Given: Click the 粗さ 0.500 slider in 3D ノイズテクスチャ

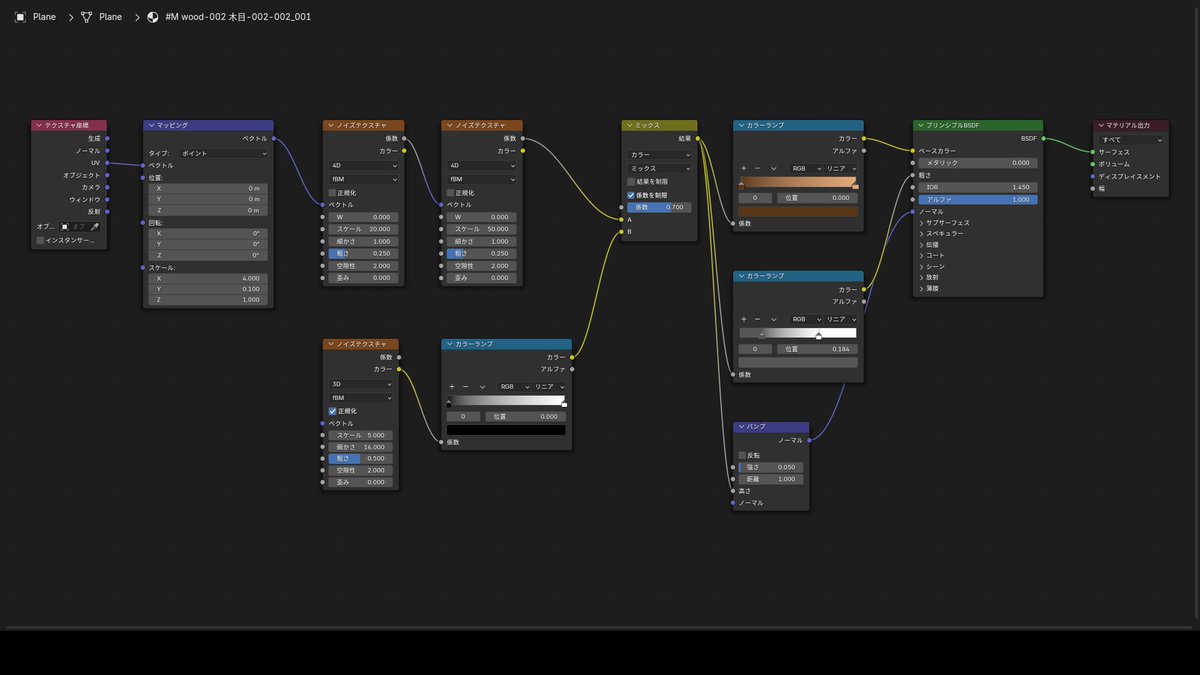Looking at the screenshot, I should click(363, 458).
